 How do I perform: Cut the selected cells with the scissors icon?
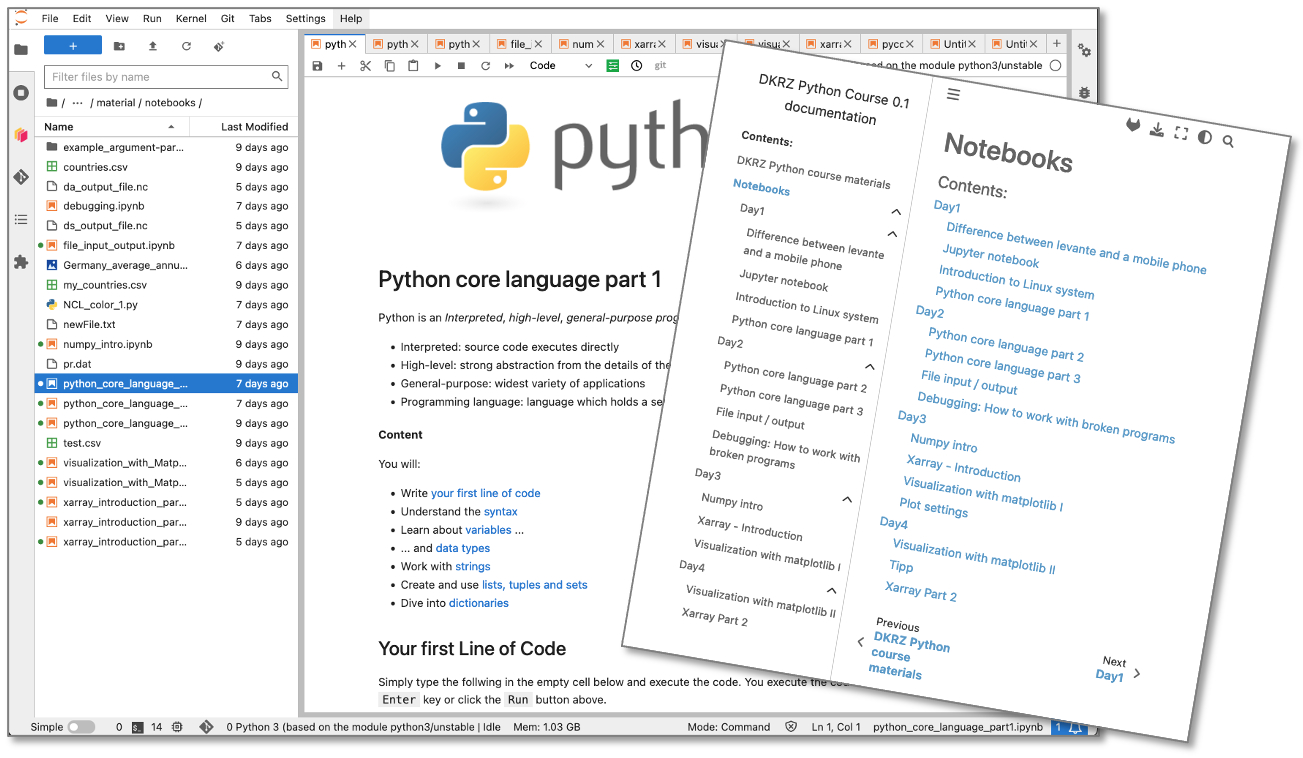[x=366, y=65]
